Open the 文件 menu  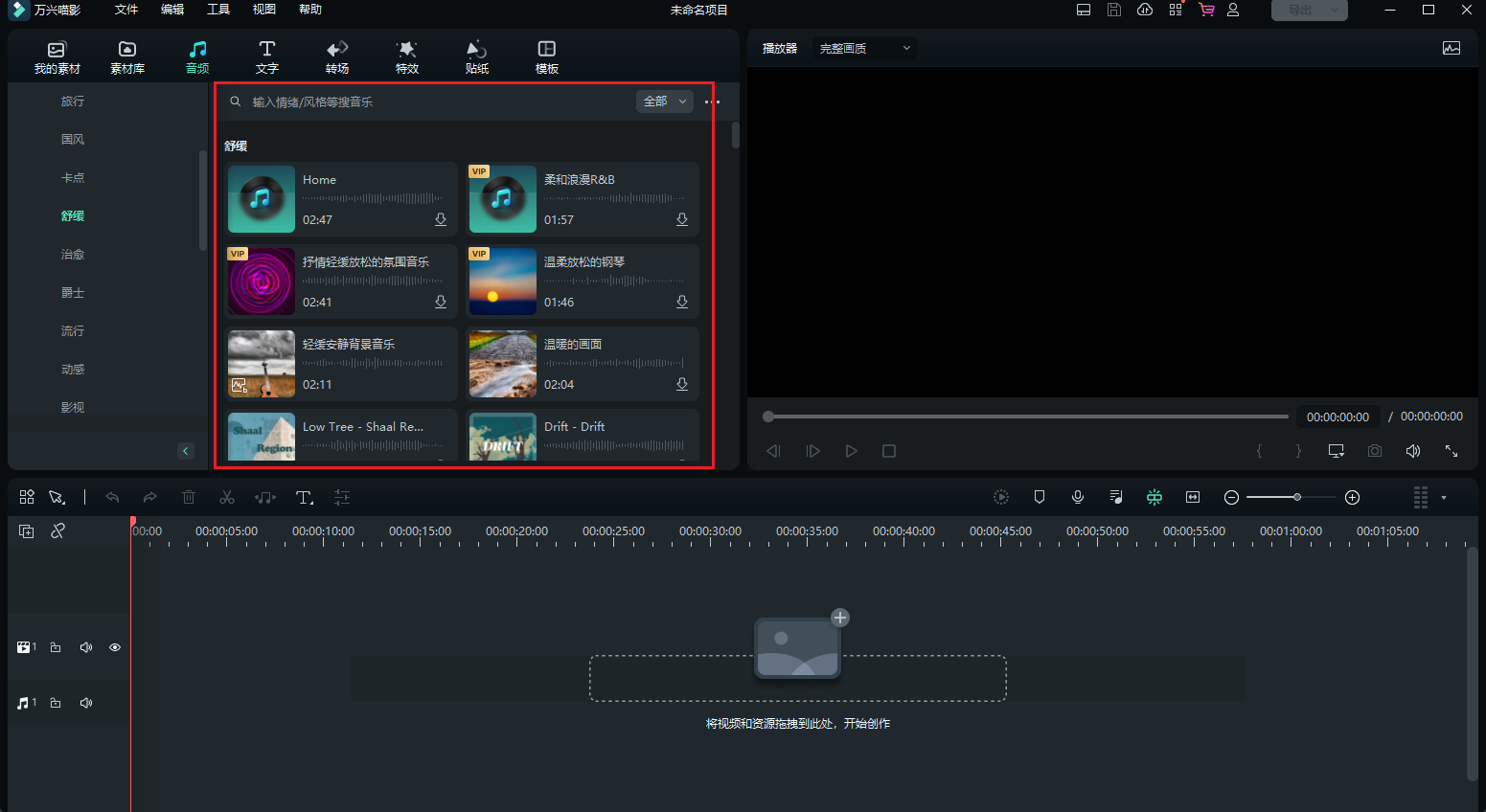click(x=126, y=10)
